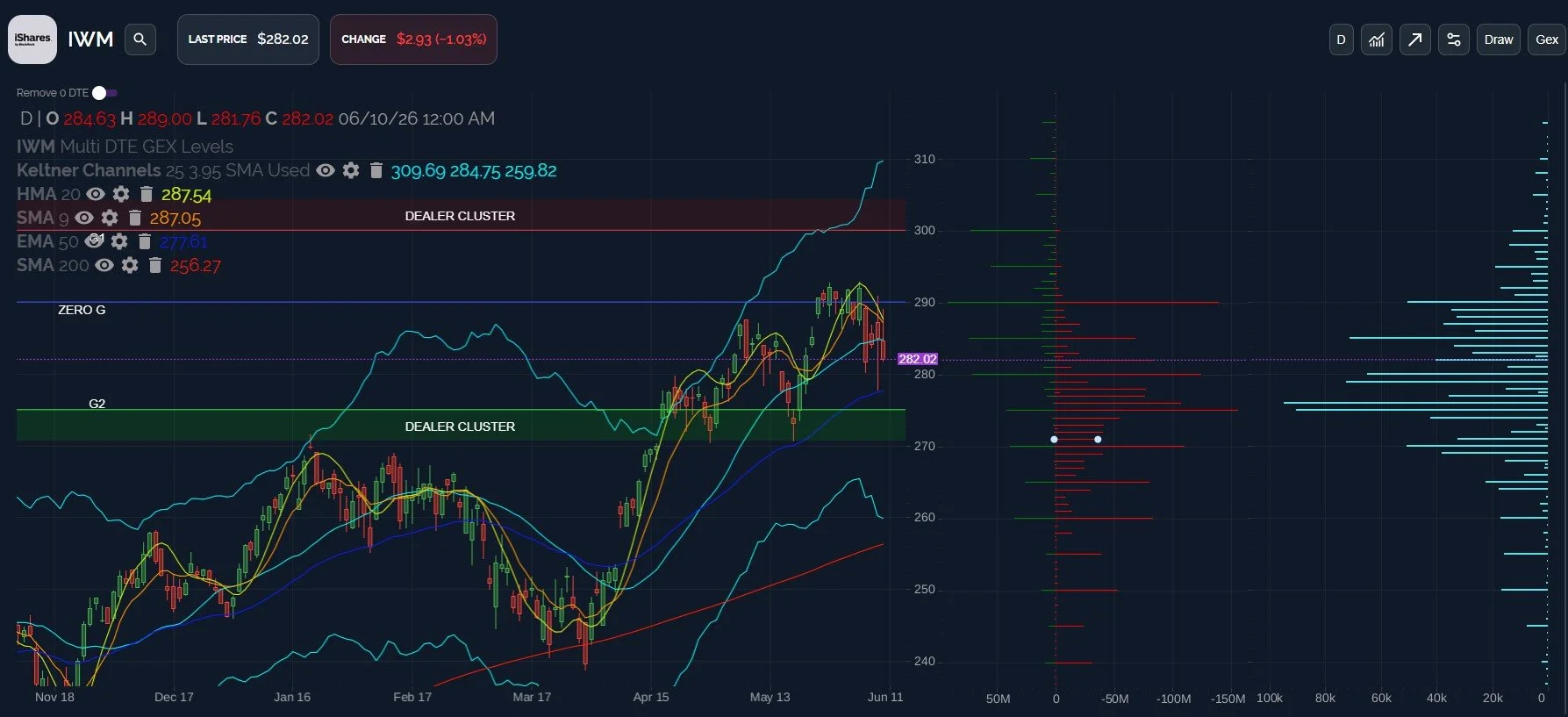This screenshot has height=717, width=1568.
Task: Delete the SMA 200 indicator
Action: 155,265
